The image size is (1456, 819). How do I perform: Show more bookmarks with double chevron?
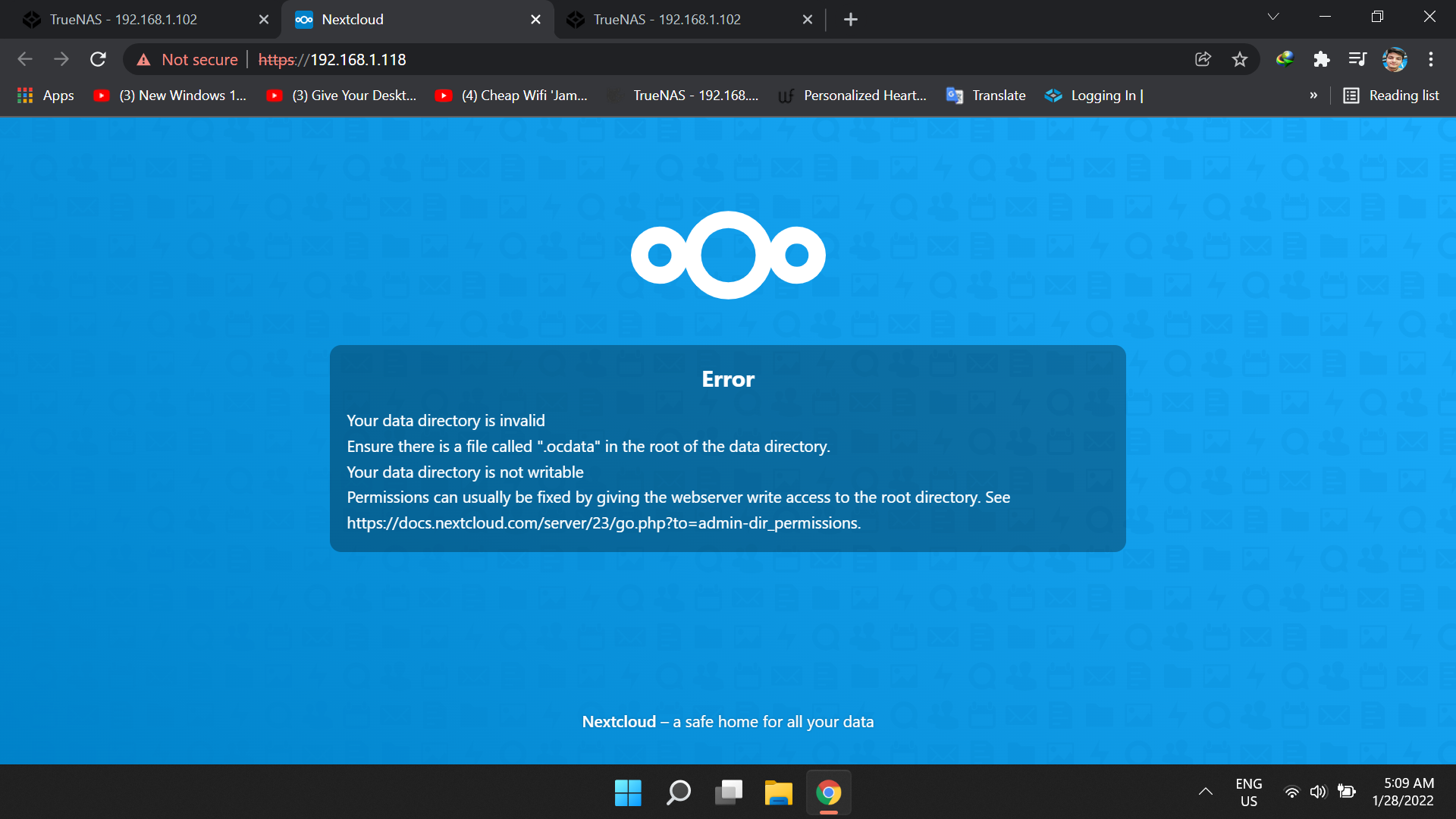pyautogui.click(x=1313, y=96)
